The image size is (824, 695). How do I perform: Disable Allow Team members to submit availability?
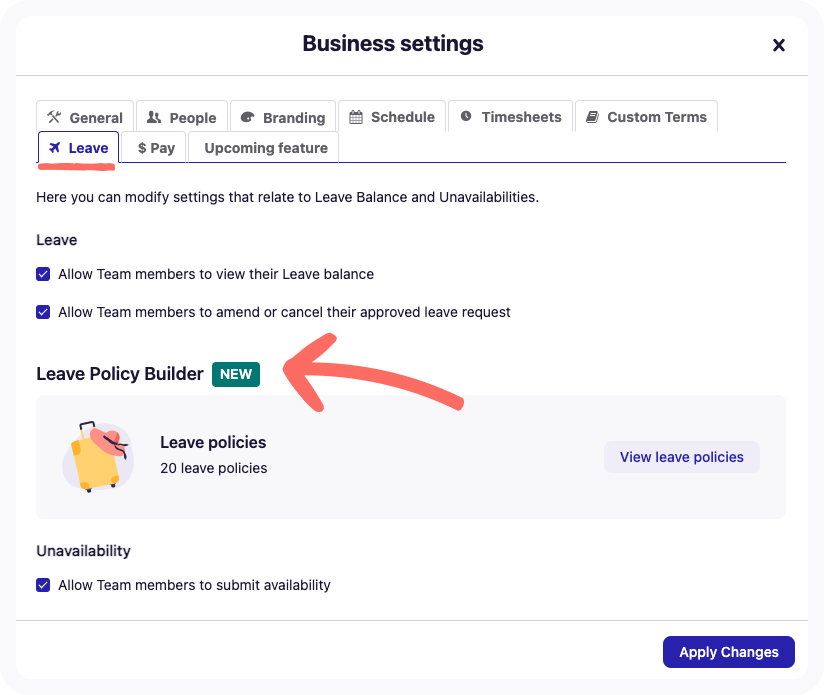click(x=43, y=585)
